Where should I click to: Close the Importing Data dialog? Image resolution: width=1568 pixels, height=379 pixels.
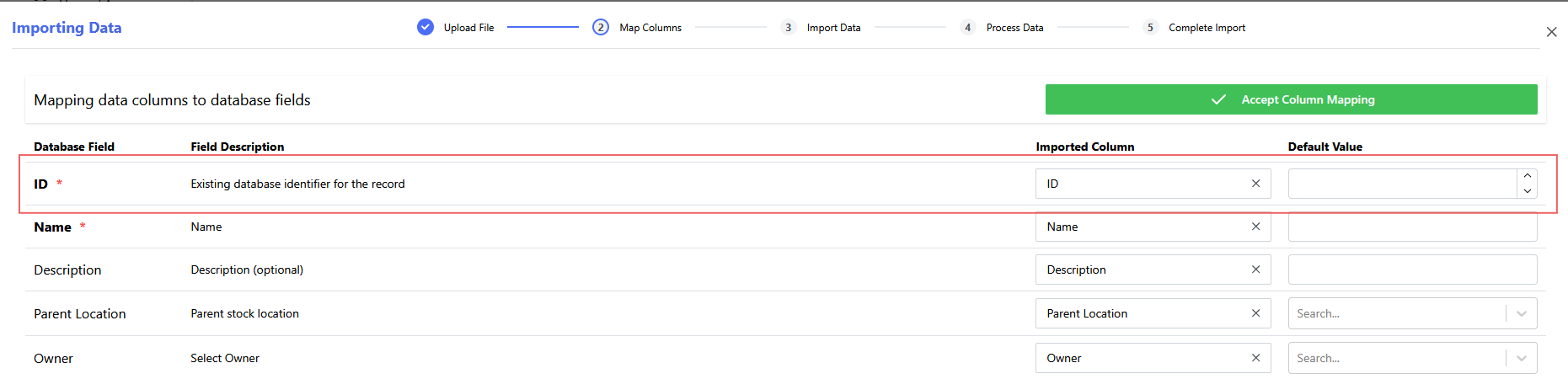pyautogui.click(x=1551, y=32)
